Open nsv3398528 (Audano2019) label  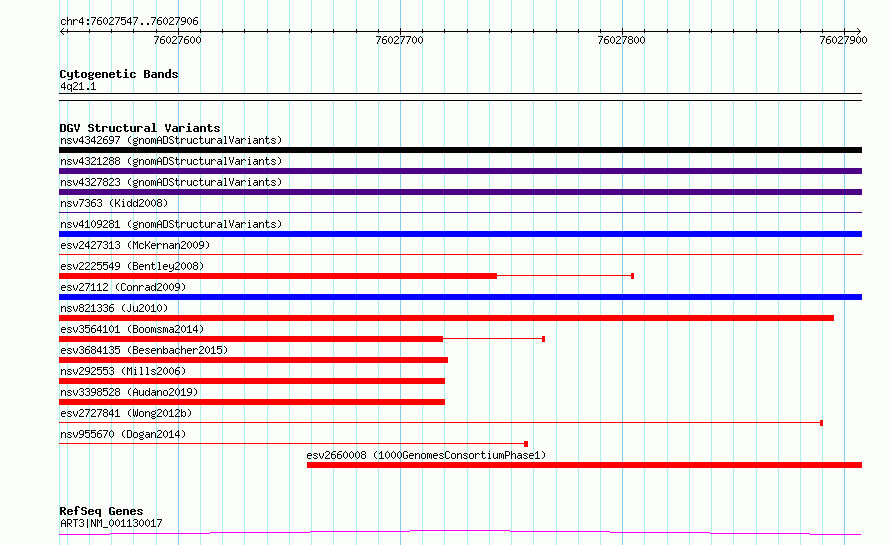129,392
